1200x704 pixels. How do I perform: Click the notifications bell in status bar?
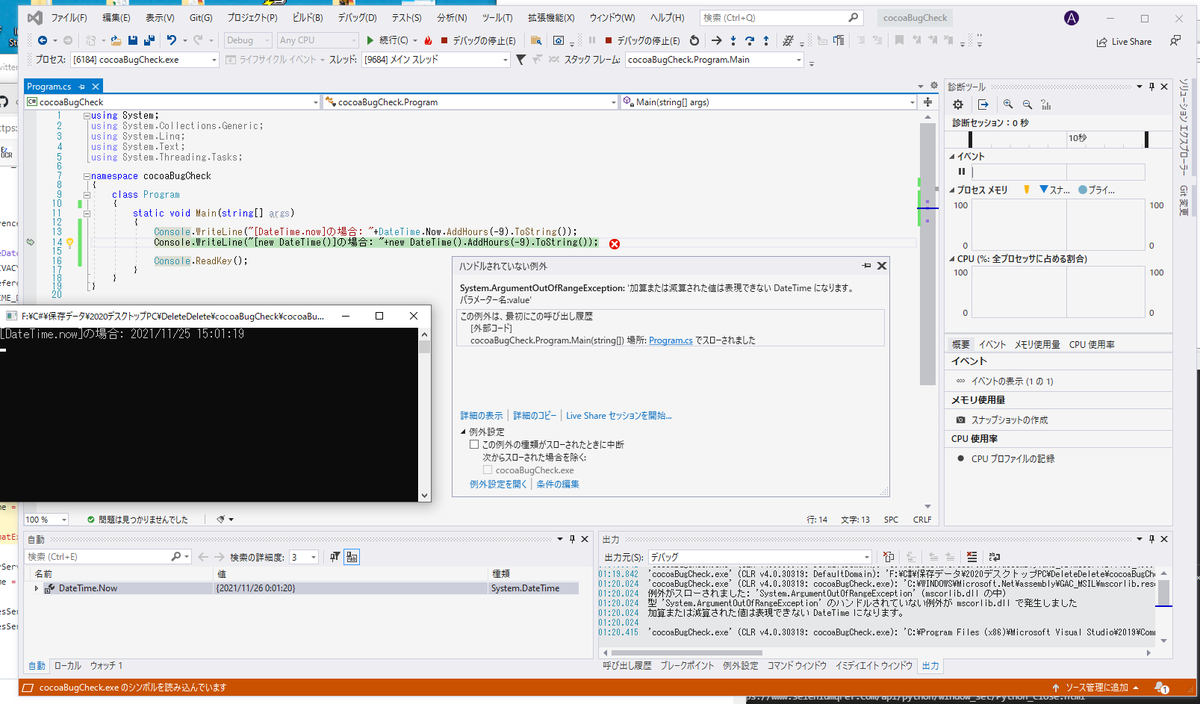[x=1162, y=688]
